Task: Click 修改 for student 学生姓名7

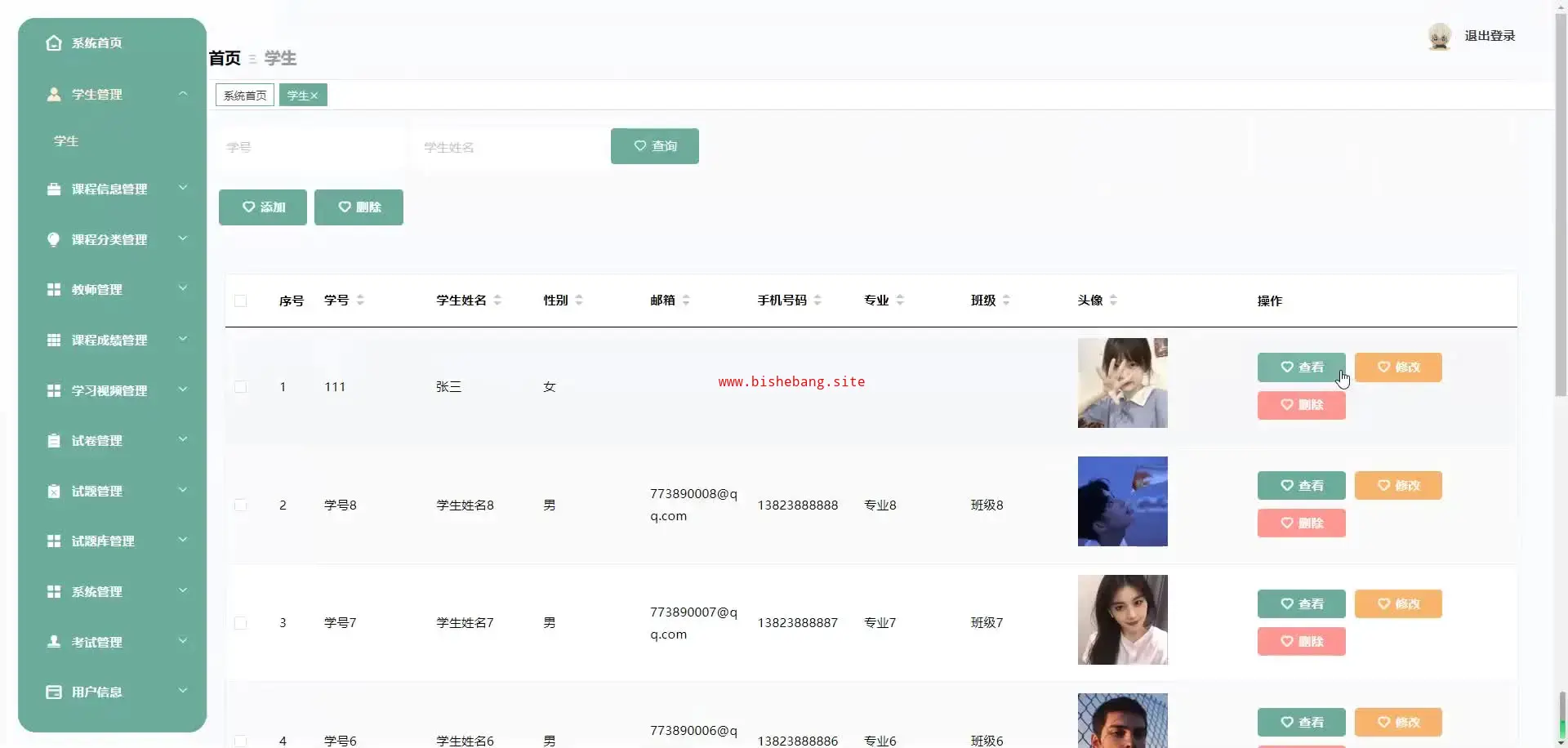Action: (x=1398, y=604)
